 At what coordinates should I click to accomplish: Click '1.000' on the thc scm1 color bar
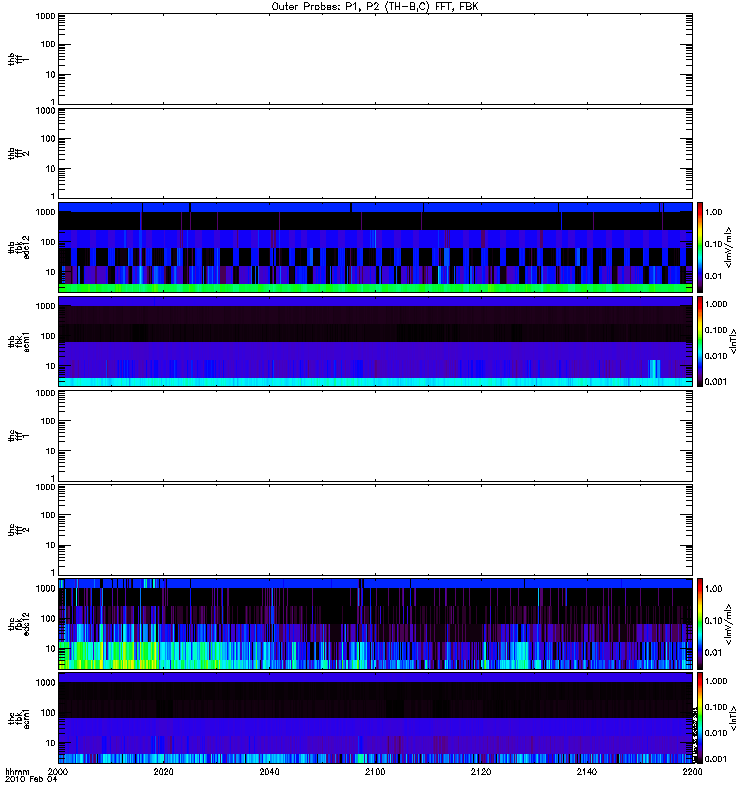click(716, 681)
